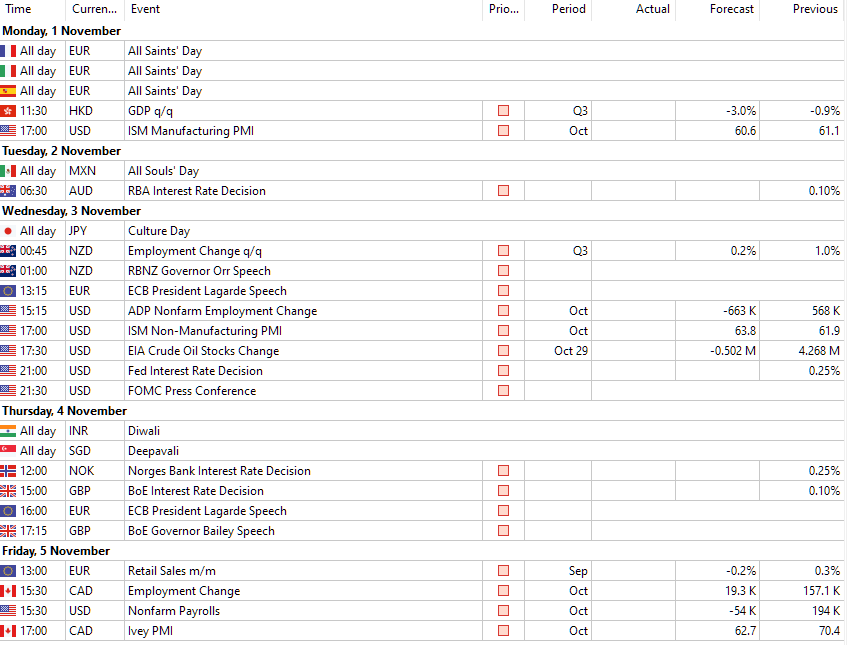Click the priority marker for Nonfarm Payrolls
This screenshot has height=645, width=847.
[x=503, y=610]
